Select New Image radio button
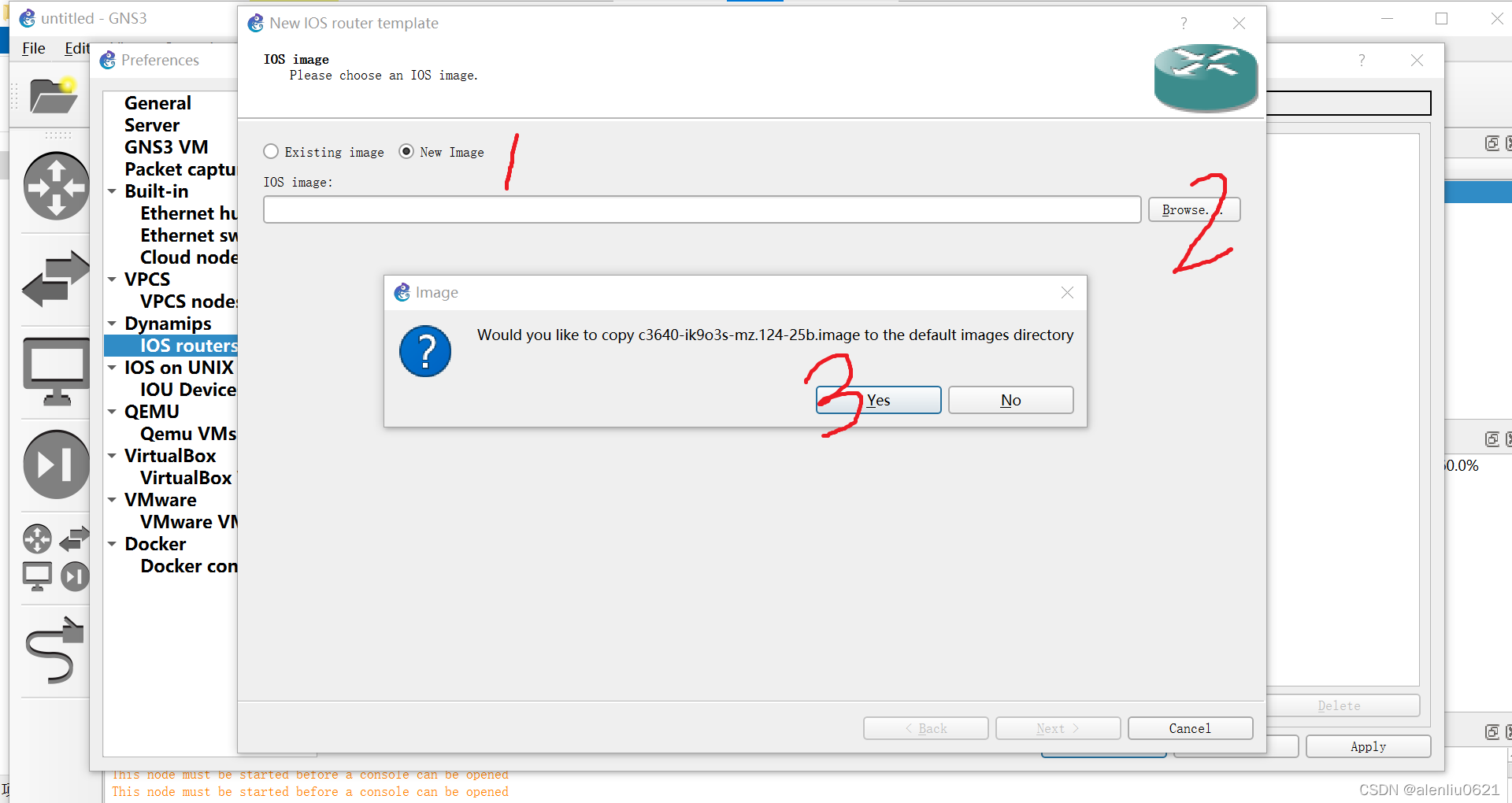The height and width of the screenshot is (803, 1512). [x=406, y=152]
